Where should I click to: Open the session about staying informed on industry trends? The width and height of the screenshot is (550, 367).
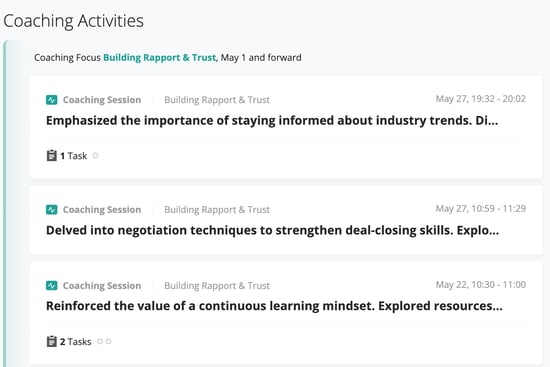272,121
